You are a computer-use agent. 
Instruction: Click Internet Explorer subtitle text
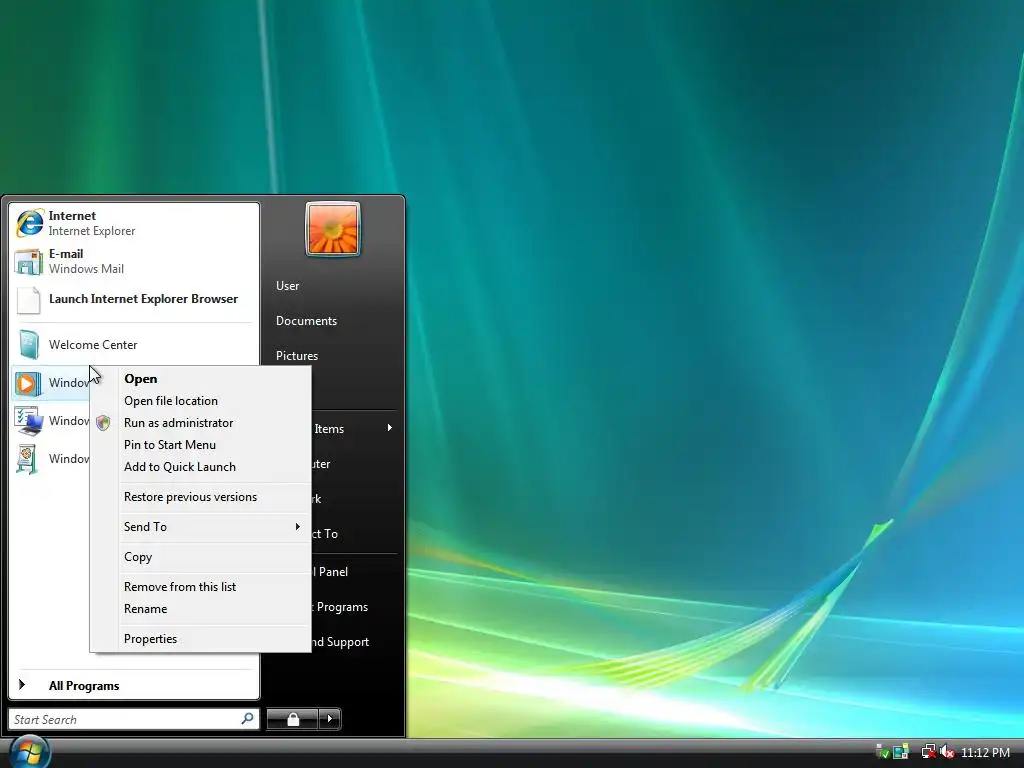92,231
